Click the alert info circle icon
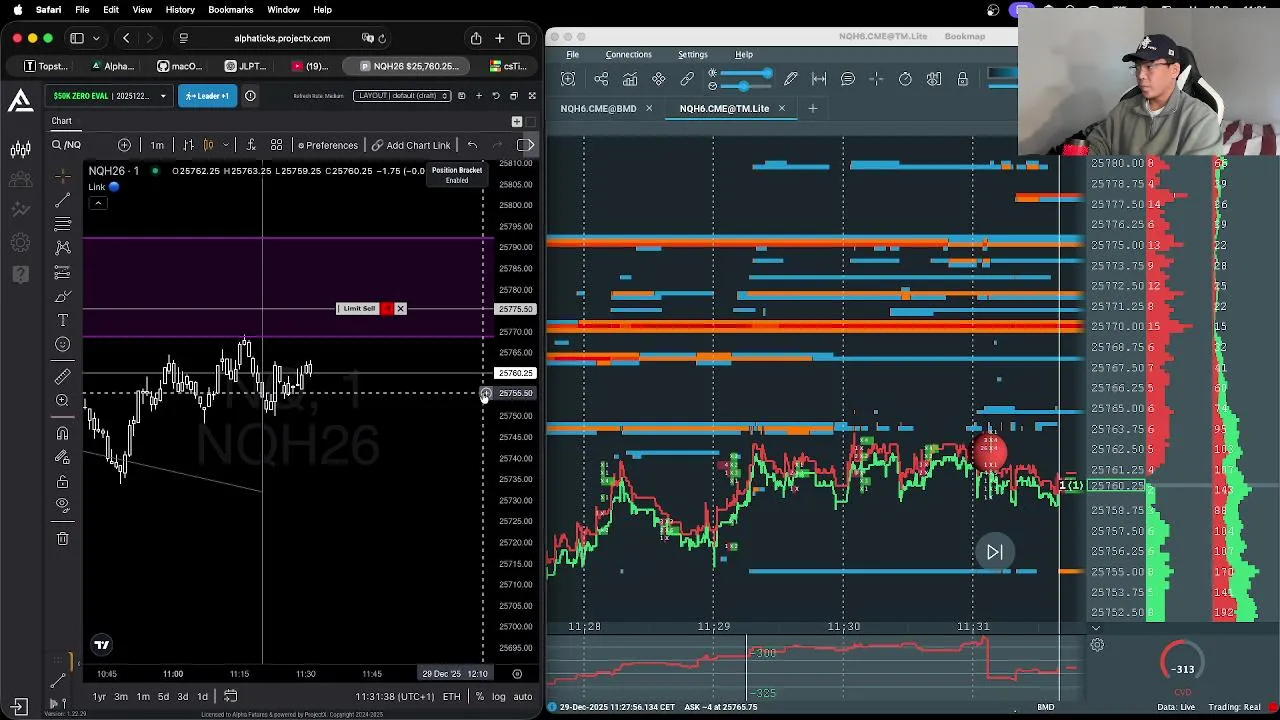This screenshot has width=1280, height=720. tap(250, 96)
